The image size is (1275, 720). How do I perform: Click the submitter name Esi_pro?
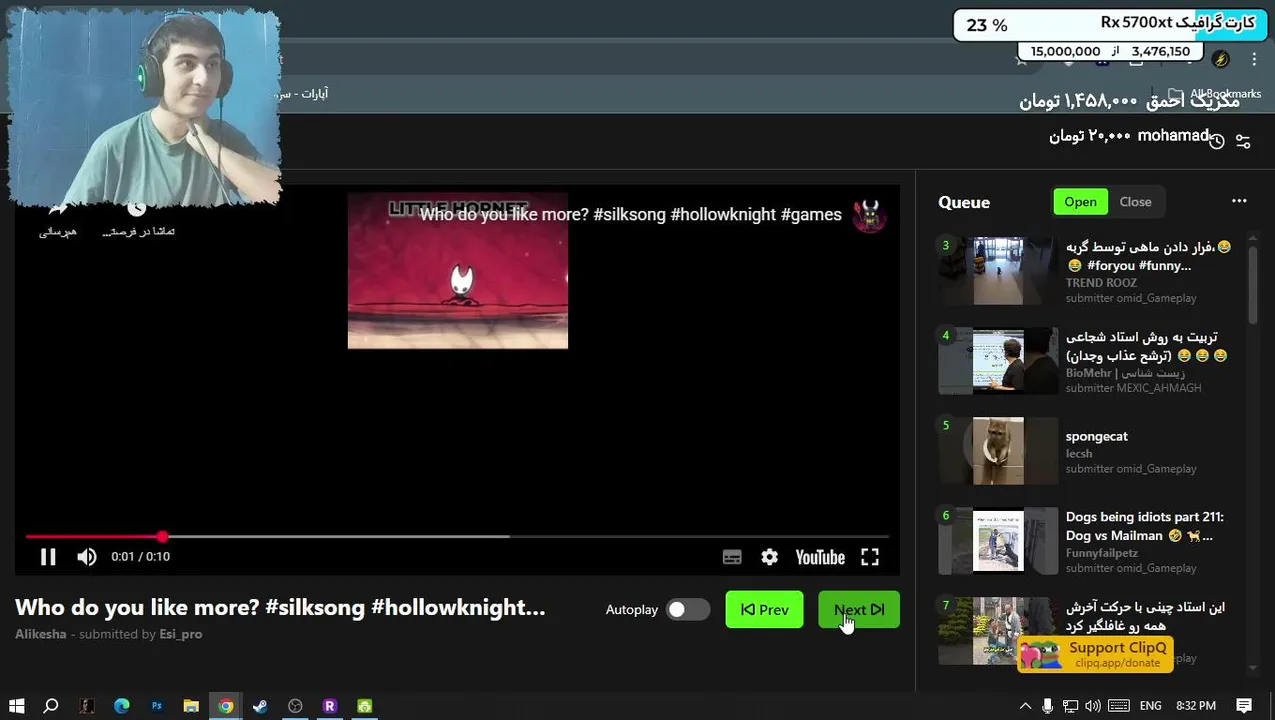point(181,634)
